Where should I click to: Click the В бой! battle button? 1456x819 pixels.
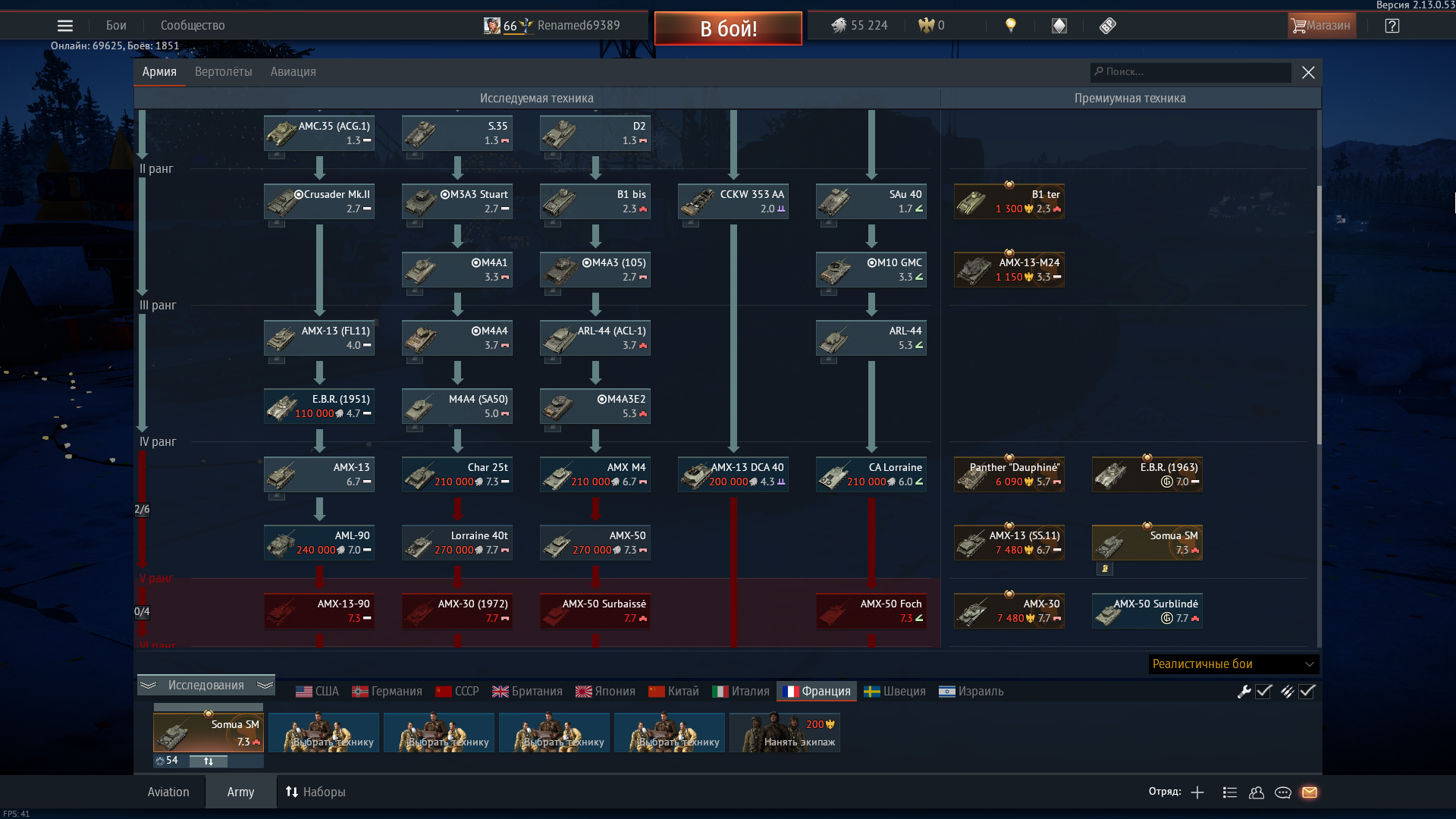coord(728,29)
